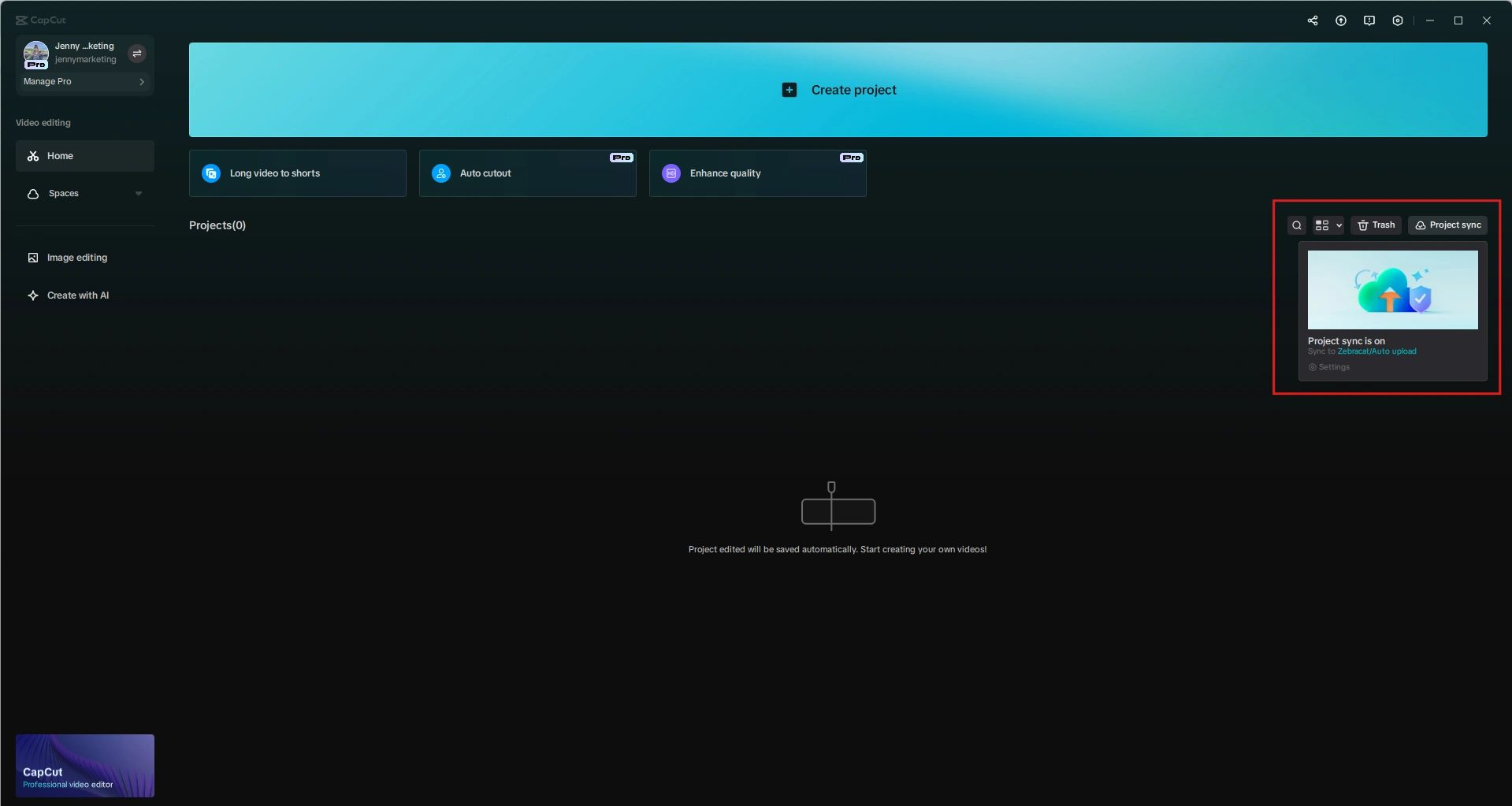Open Image editing section
Viewport: 1512px width, 806px height.
tap(85, 258)
